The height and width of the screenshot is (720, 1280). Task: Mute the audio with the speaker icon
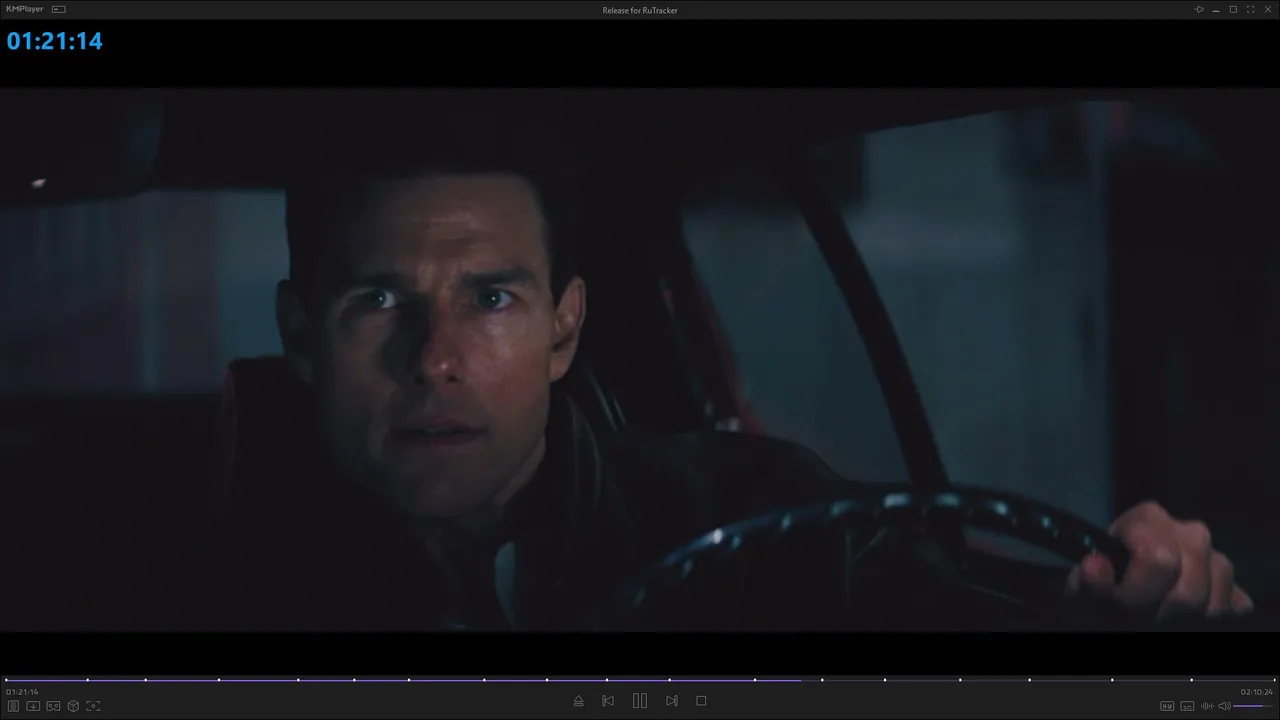(x=1224, y=706)
